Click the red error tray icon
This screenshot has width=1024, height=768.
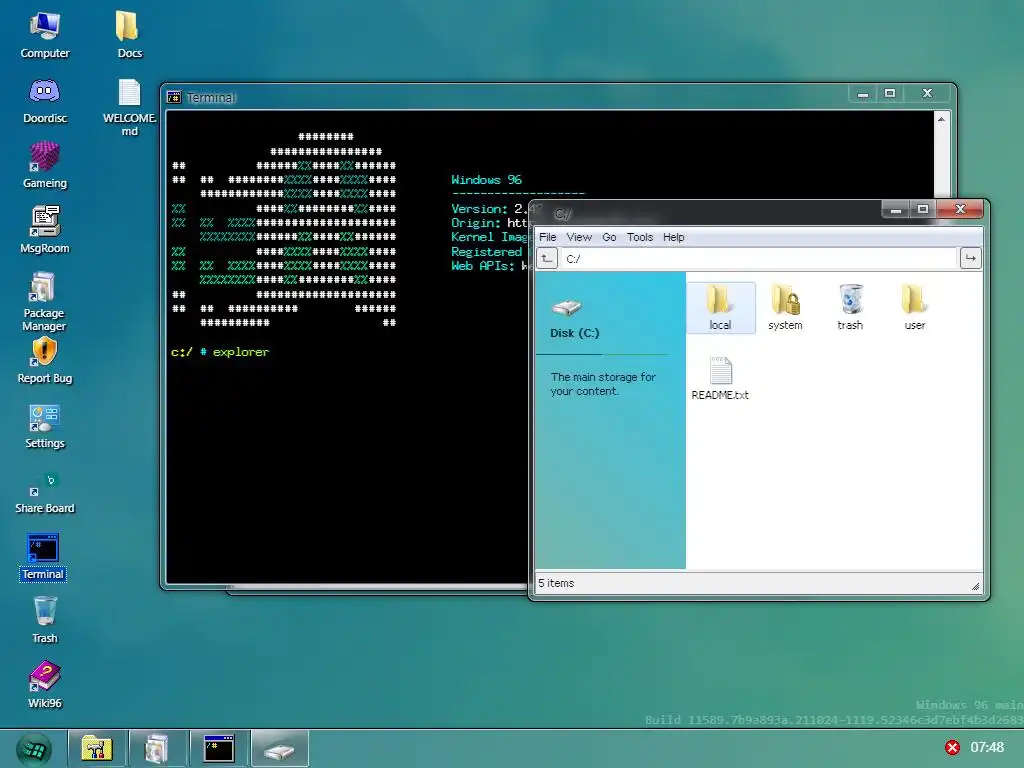point(952,747)
